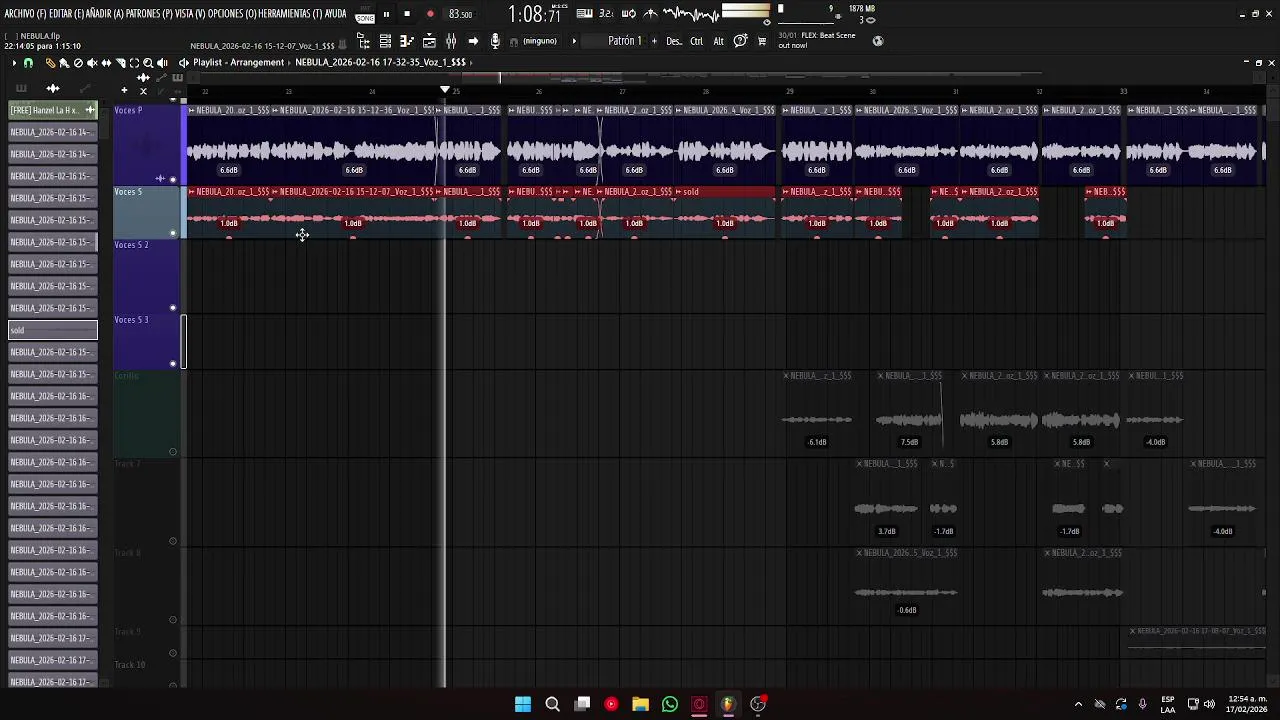Toggle the green magnet snap icon
The height and width of the screenshot is (720, 1280).
28,63
